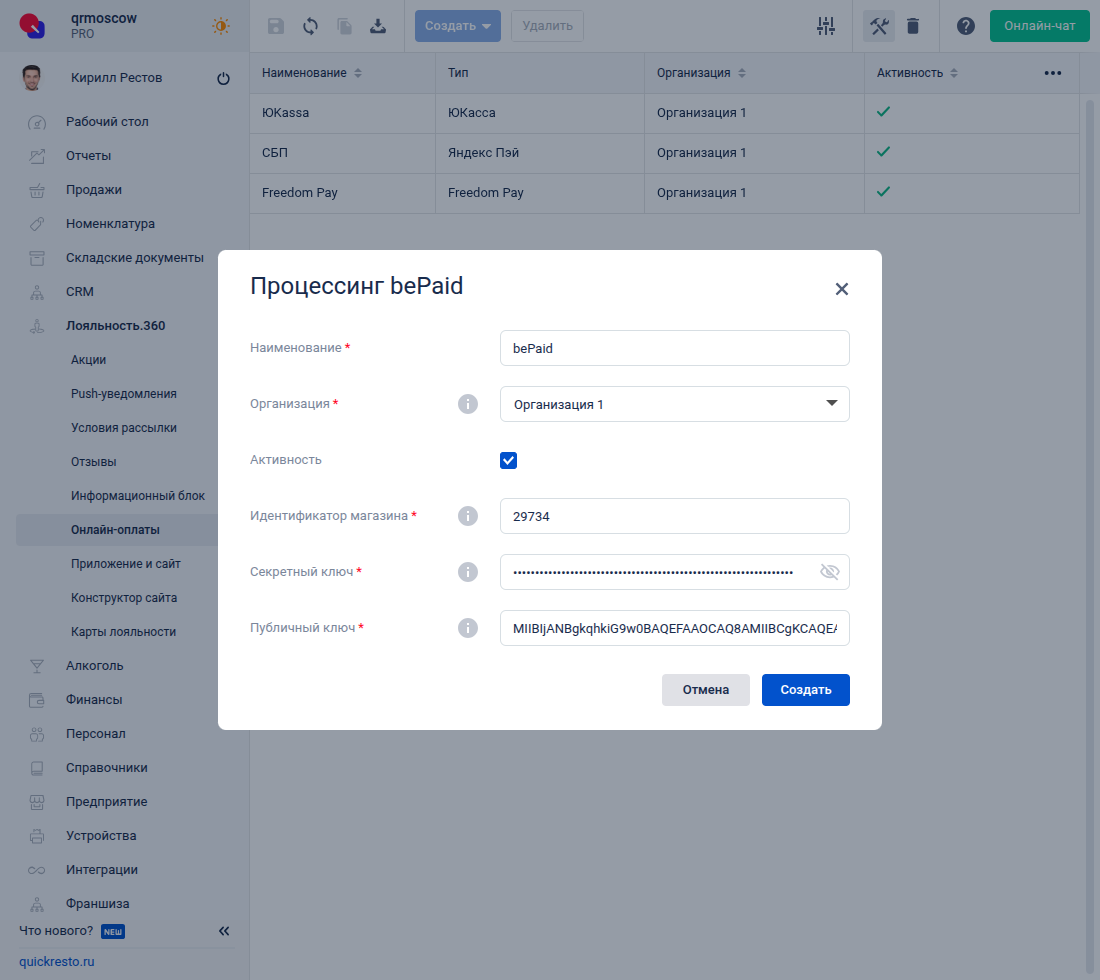Viewport: 1100px width, 980px height.
Task: Click the Алкоголь cocktail glass icon
Action: [x=36, y=666]
